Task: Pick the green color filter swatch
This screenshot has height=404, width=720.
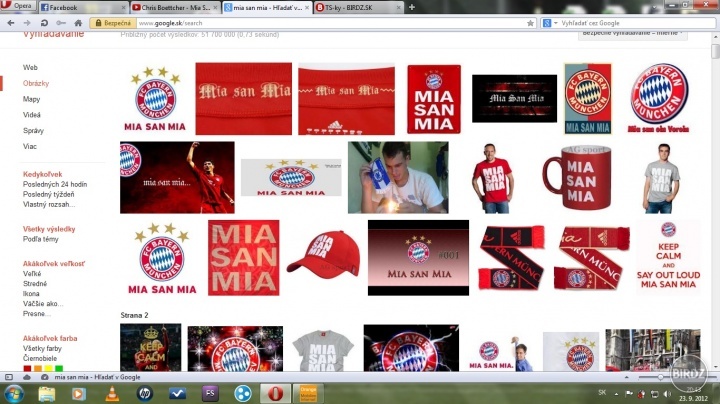Action: (59, 368)
